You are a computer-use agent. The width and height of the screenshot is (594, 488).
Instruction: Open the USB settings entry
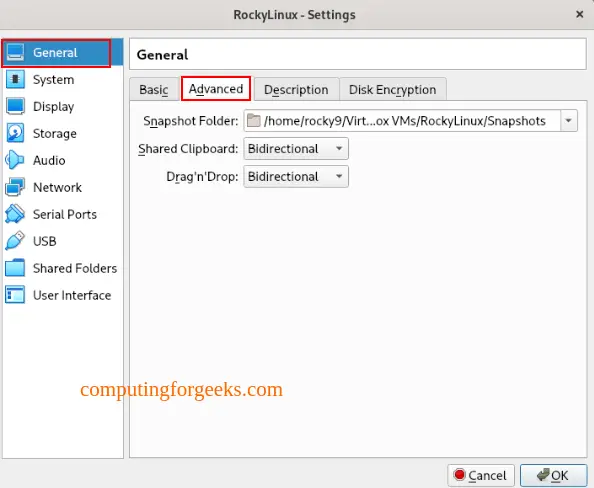(45, 241)
